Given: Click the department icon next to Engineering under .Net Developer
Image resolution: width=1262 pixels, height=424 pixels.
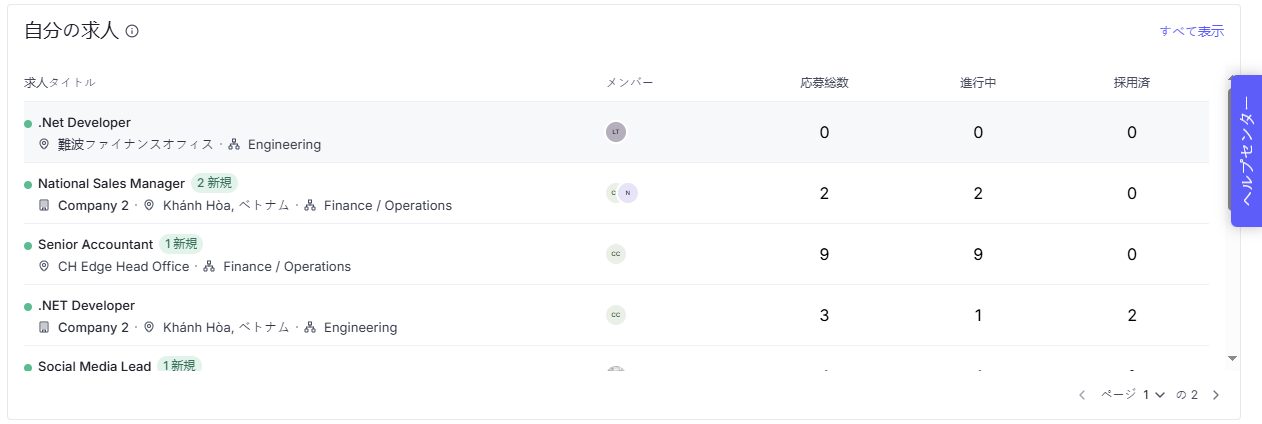Looking at the screenshot, I should tap(234, 145).
